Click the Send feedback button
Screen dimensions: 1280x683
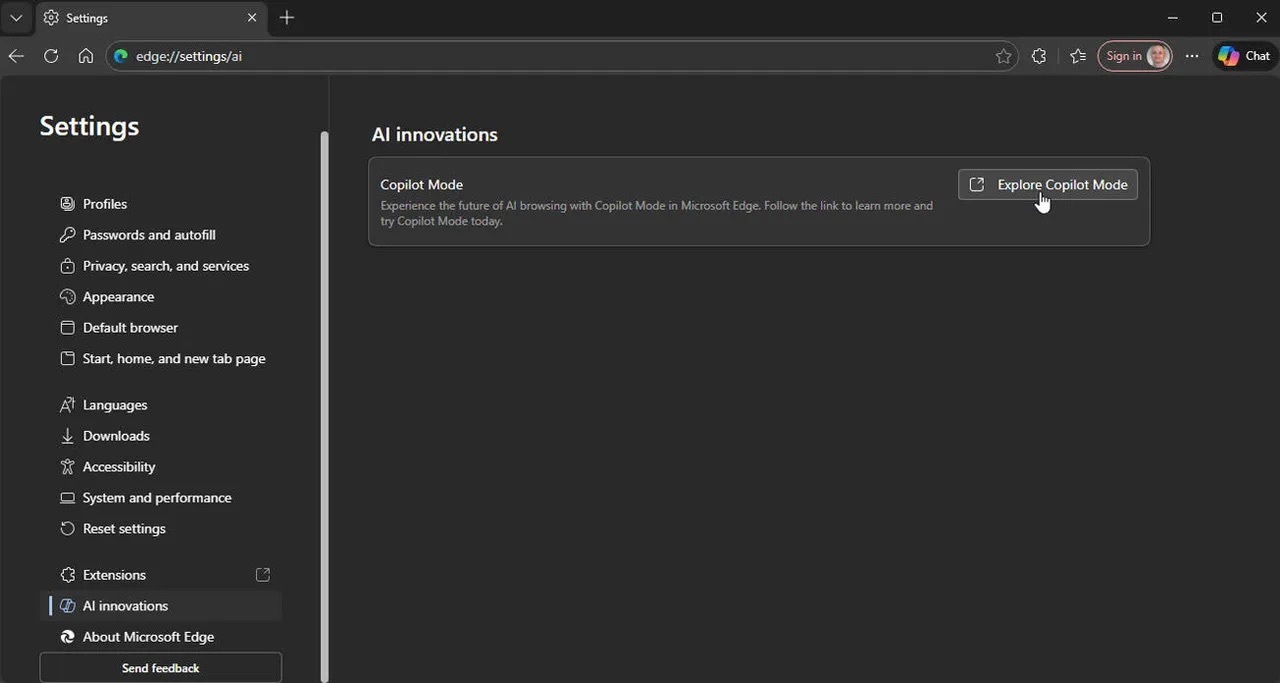point(160,668)
